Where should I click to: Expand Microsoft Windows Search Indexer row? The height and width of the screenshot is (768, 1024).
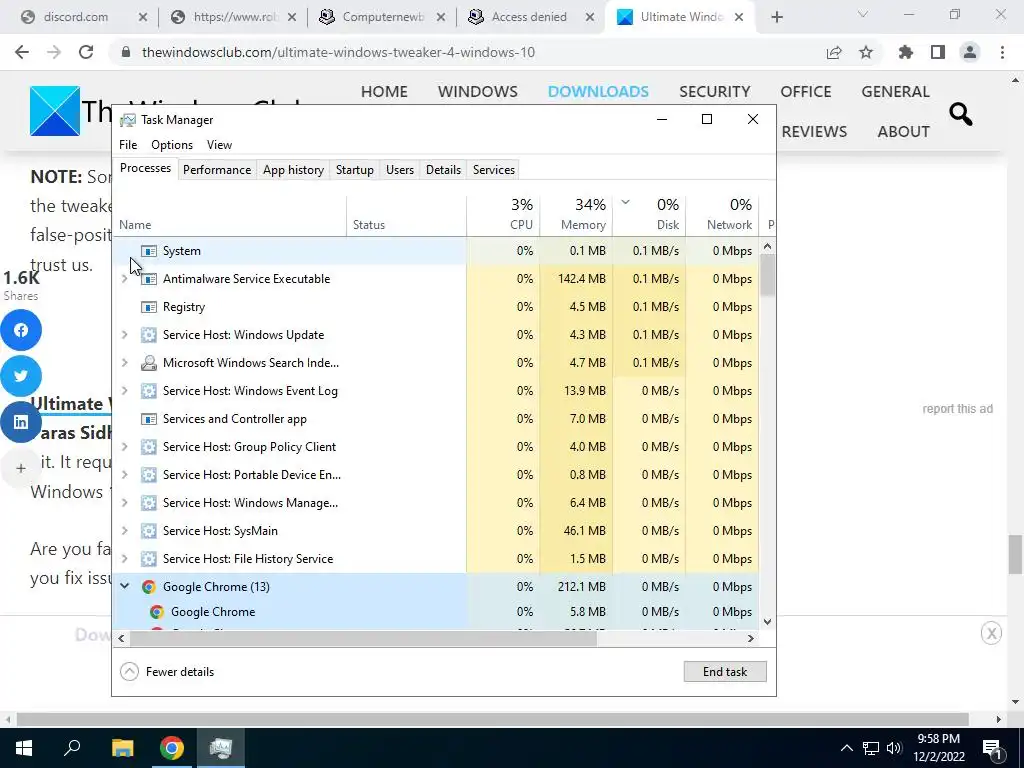pyautogui.click(x=125, y=362)
